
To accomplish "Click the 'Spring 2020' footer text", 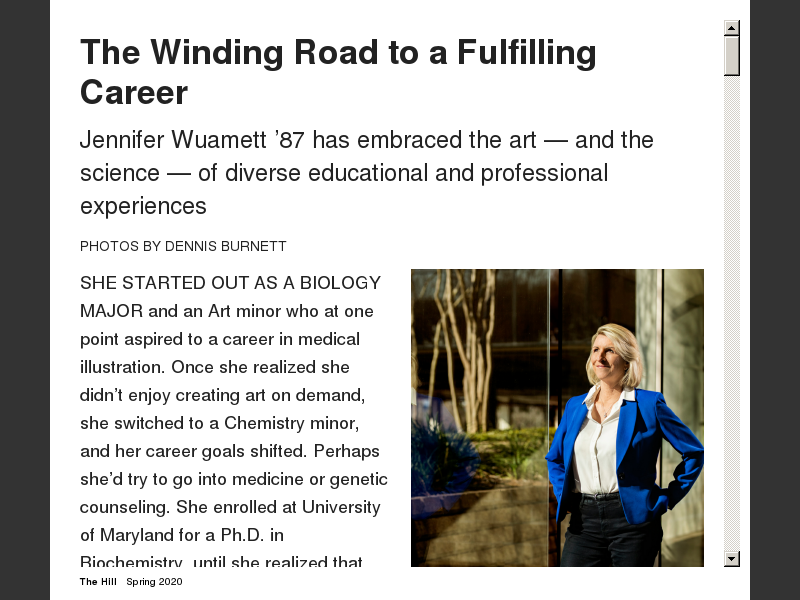I will coord(154,582).
